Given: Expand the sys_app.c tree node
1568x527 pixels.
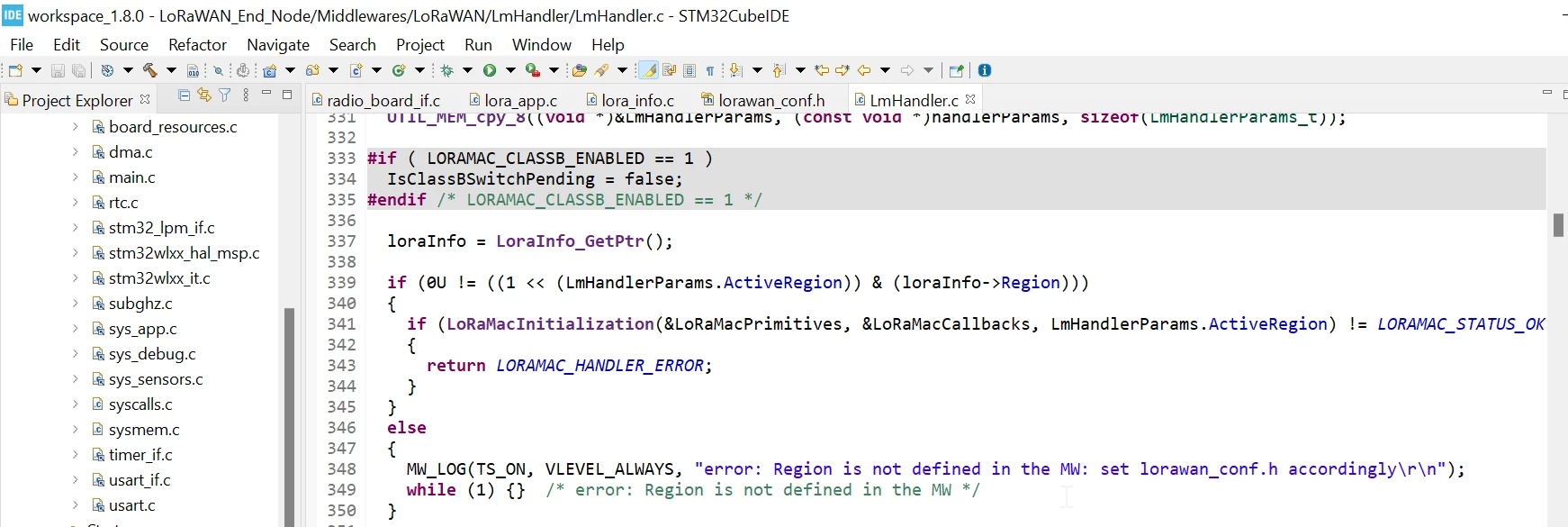Looking at the screenshot, I should click(76, 329).
